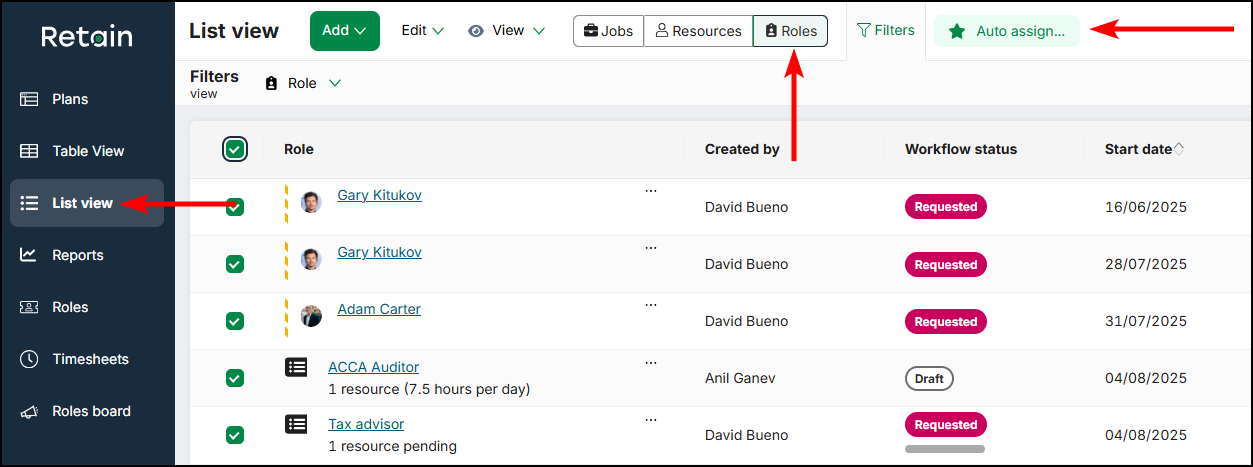1253x467 pixels.
Task: Click Requested badge for 16/06/2025 row
Action: [946, 207]
